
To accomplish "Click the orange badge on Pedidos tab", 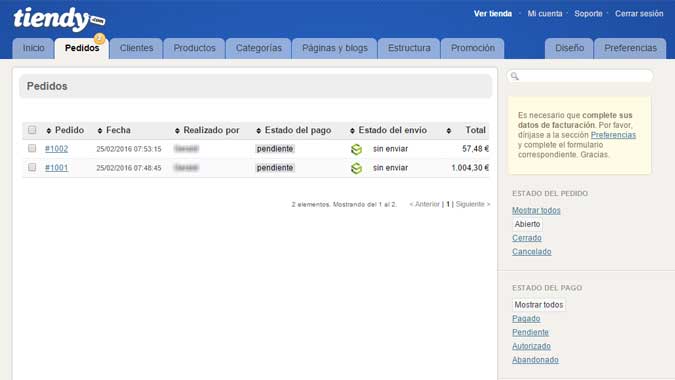I will pyautogui.click(x=99, y=39).
